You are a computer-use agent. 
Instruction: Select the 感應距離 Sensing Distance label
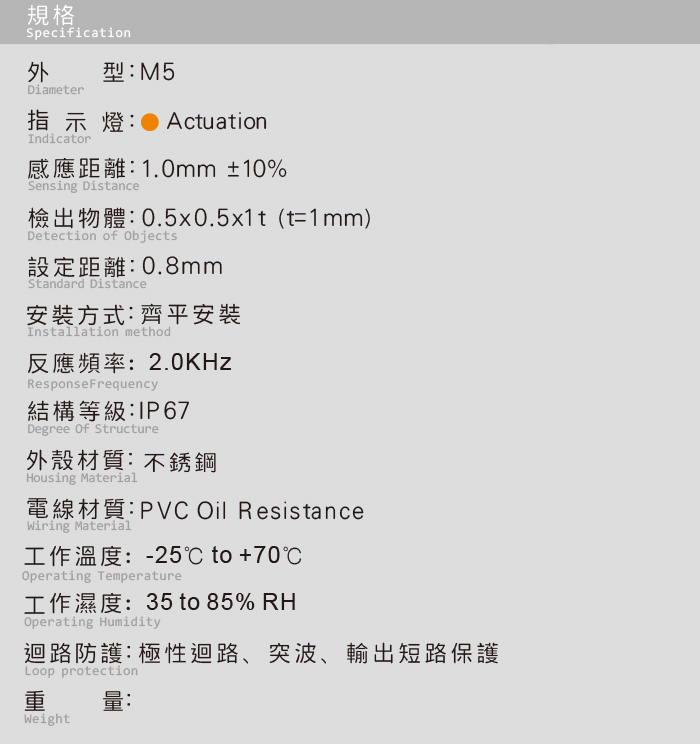click(x=84, y=175)
